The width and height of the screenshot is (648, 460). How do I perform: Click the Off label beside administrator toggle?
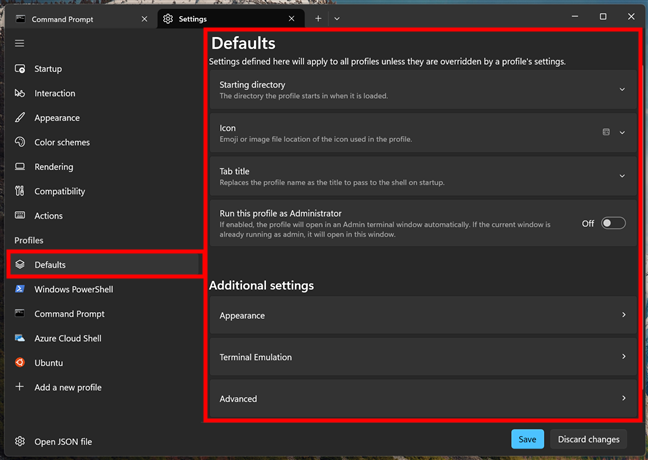[588, 224]
